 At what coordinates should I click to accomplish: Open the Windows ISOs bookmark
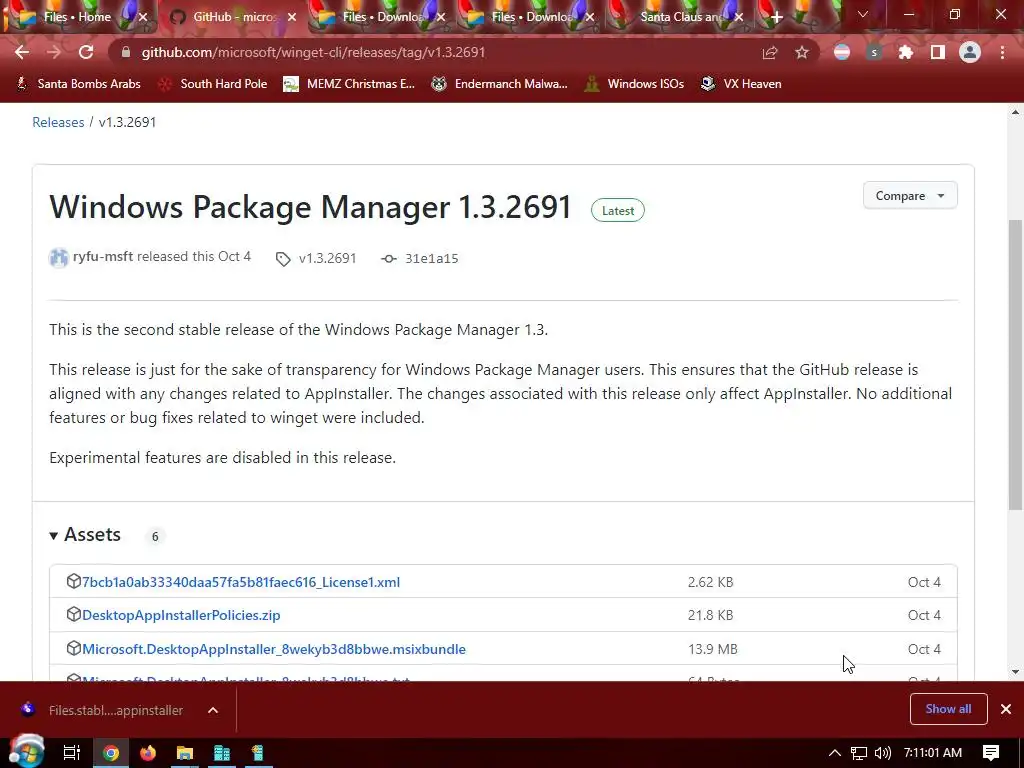tap(634, 84)
